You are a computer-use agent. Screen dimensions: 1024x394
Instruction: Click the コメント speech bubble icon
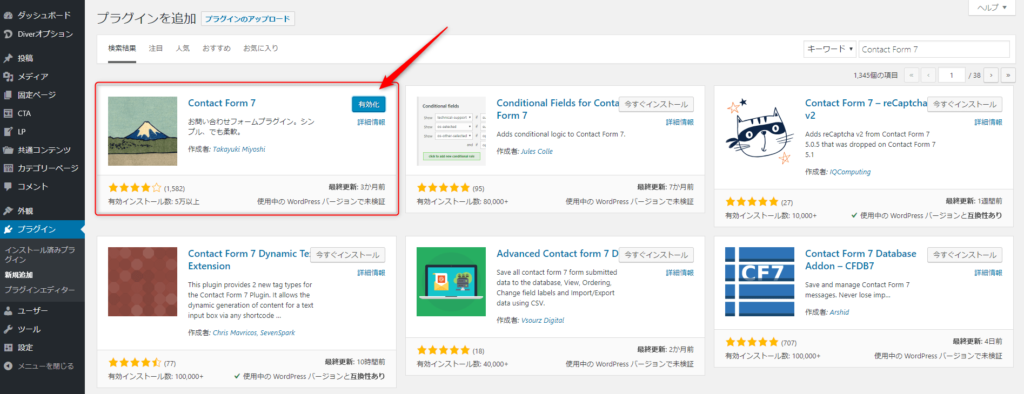pyautogui.click(x=8, y=186)
